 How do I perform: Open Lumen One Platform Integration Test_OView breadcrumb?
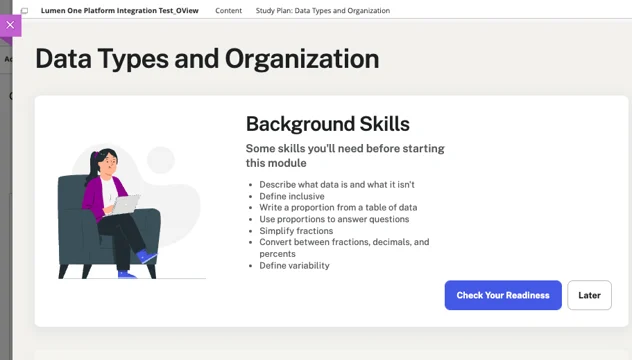pos(120,11)
